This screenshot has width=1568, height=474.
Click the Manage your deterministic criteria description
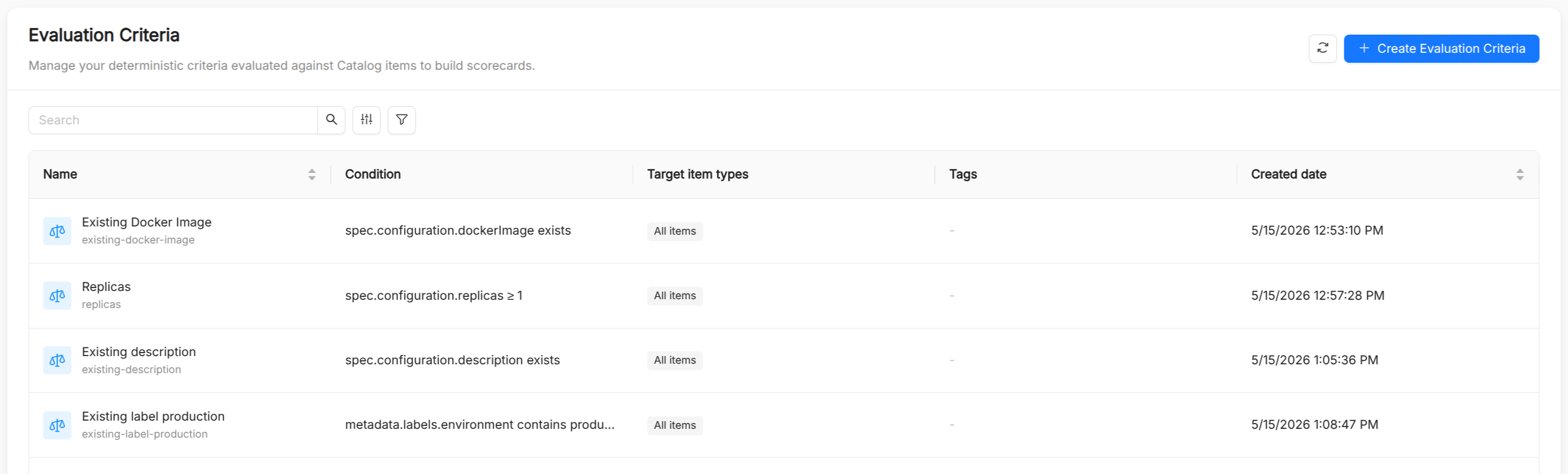pos(282,66)
